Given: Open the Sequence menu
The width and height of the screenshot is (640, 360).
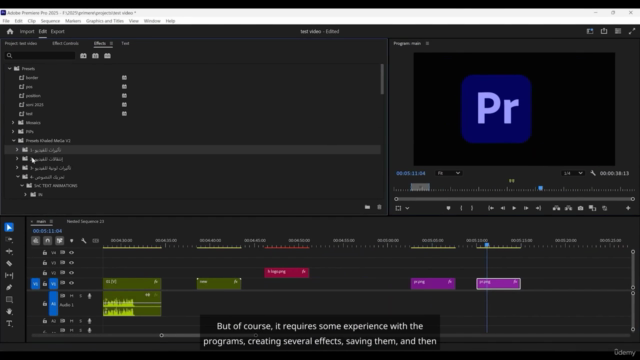Looking at the screenshot, I should click(50, 21).
